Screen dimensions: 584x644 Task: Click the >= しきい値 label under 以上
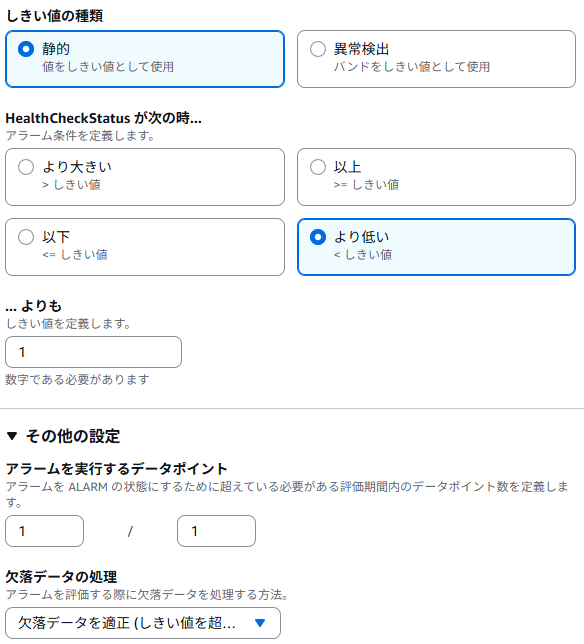[x=366, y=184]
